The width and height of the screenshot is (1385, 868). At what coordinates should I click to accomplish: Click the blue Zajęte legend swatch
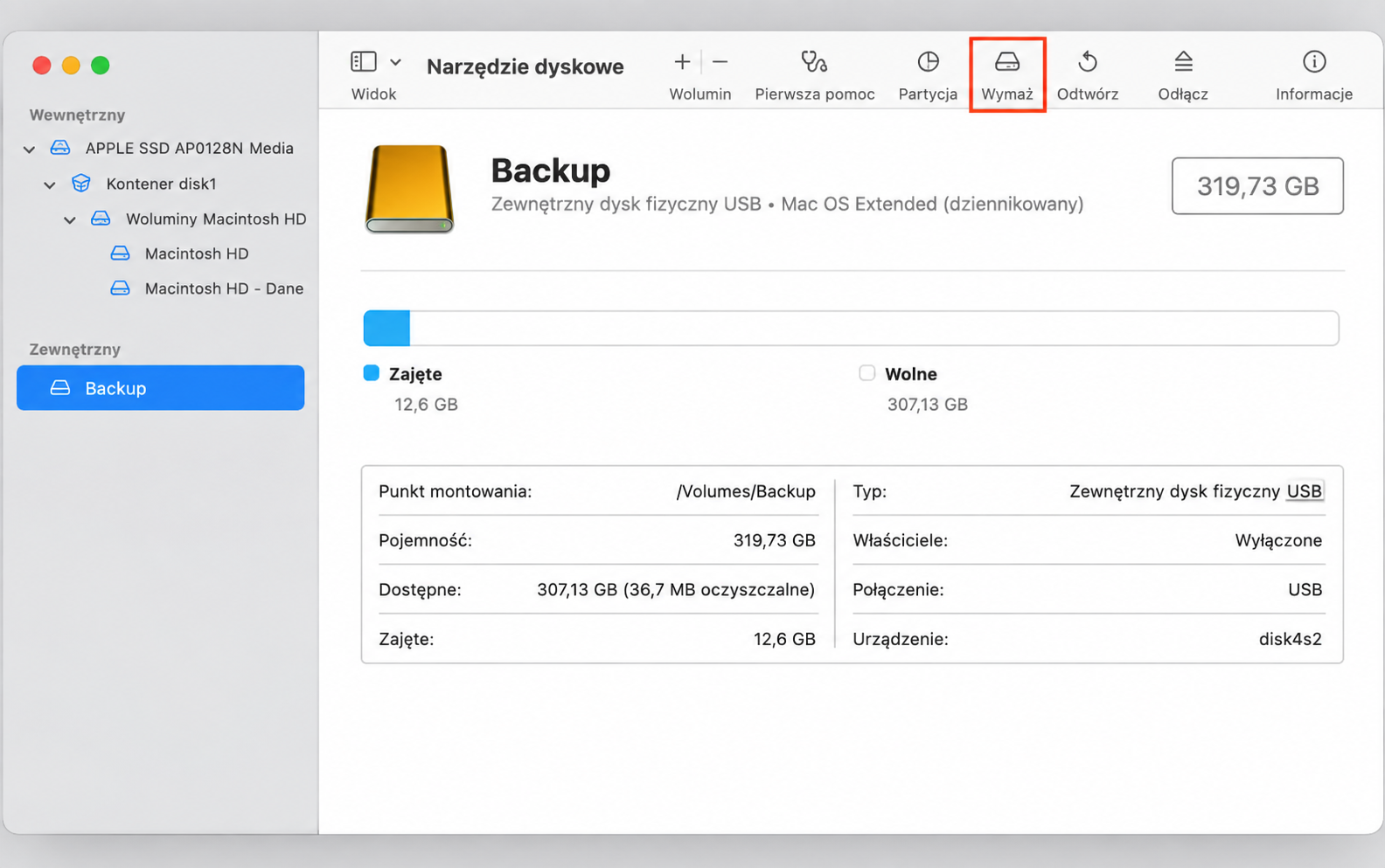pyautogui.click(x=371, y=373)
